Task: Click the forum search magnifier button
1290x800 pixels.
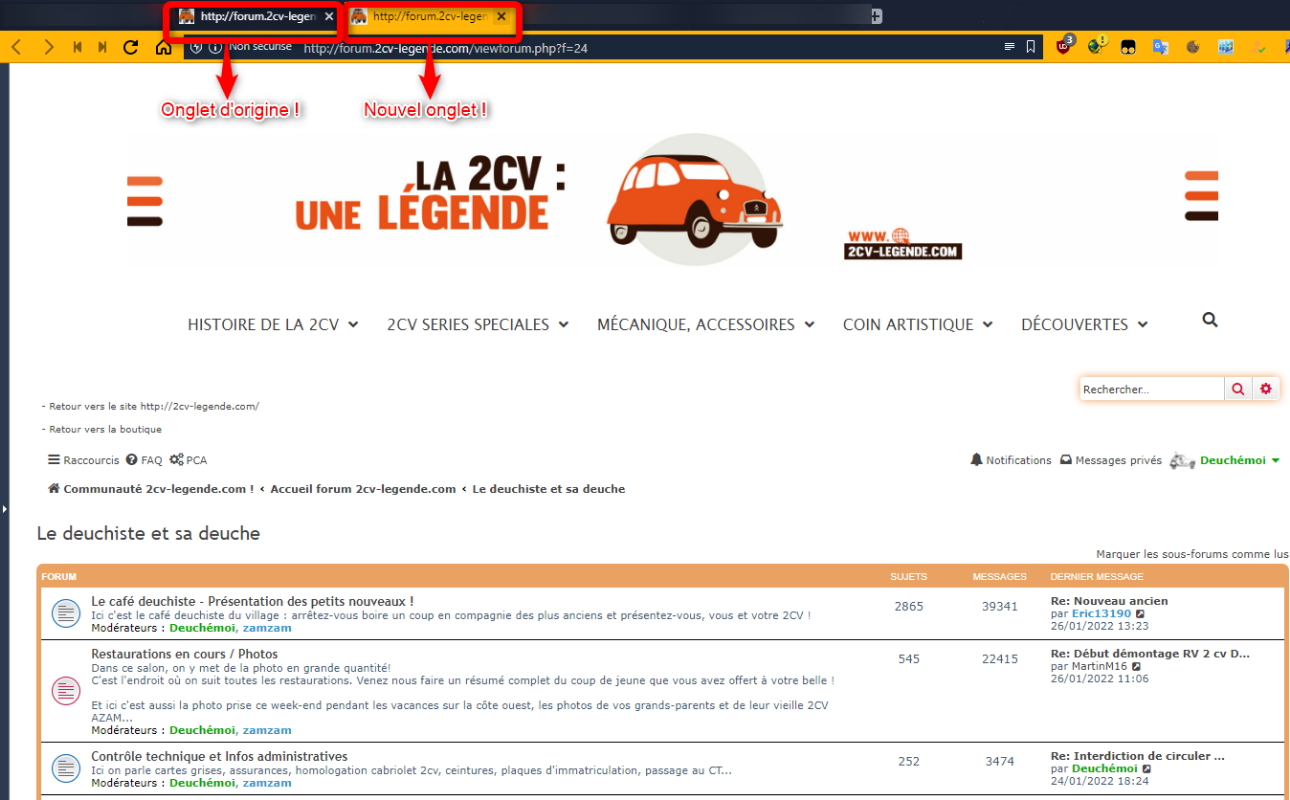Action: (1238, 389)
